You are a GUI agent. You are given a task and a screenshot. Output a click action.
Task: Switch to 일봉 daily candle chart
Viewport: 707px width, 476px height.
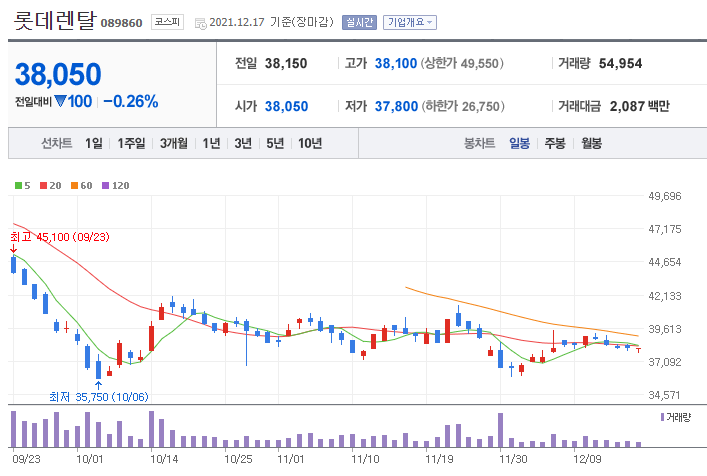pos(519,143)
